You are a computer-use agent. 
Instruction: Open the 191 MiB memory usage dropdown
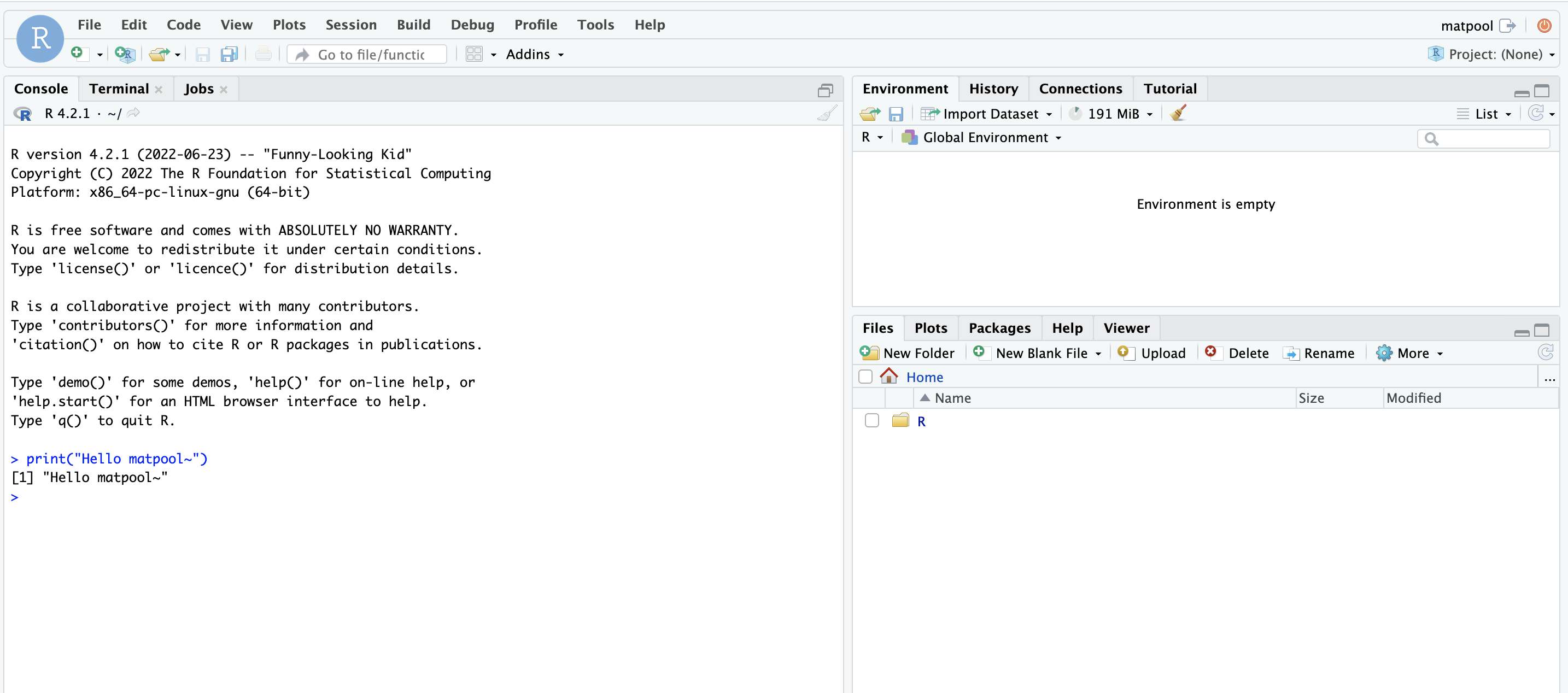1111,114
